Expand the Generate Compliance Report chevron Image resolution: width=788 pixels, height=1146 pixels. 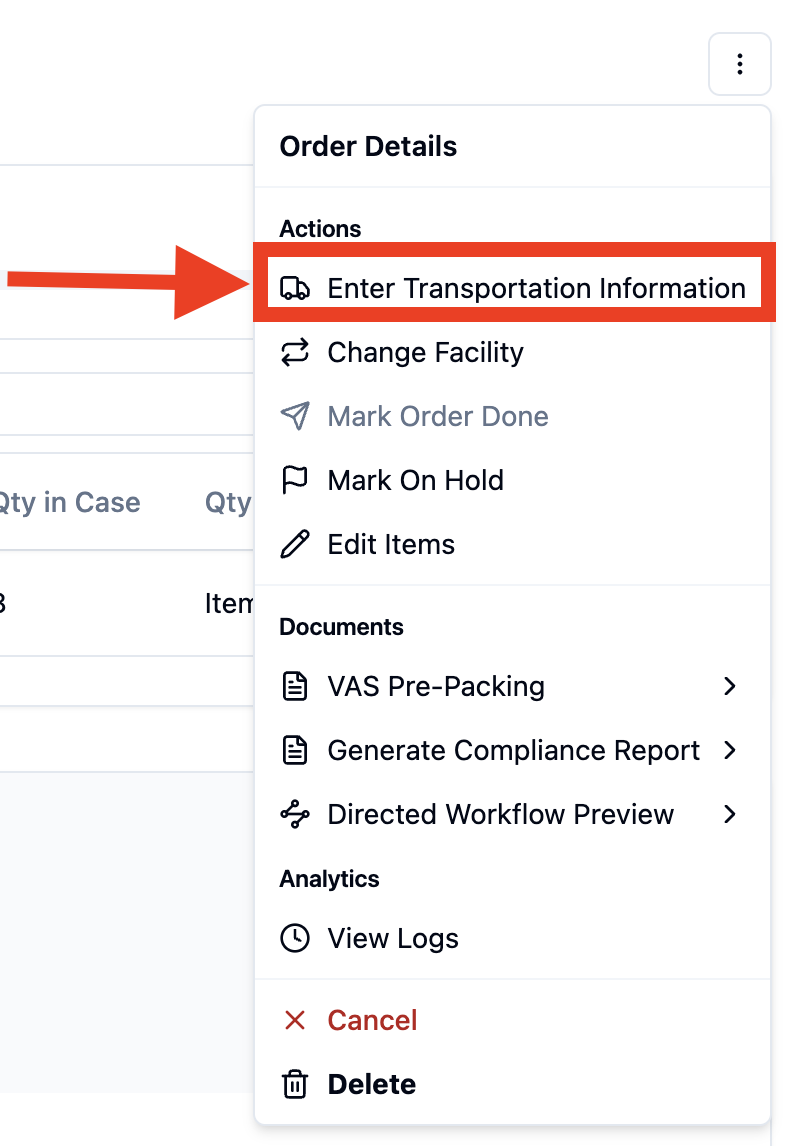pos(730,751)
